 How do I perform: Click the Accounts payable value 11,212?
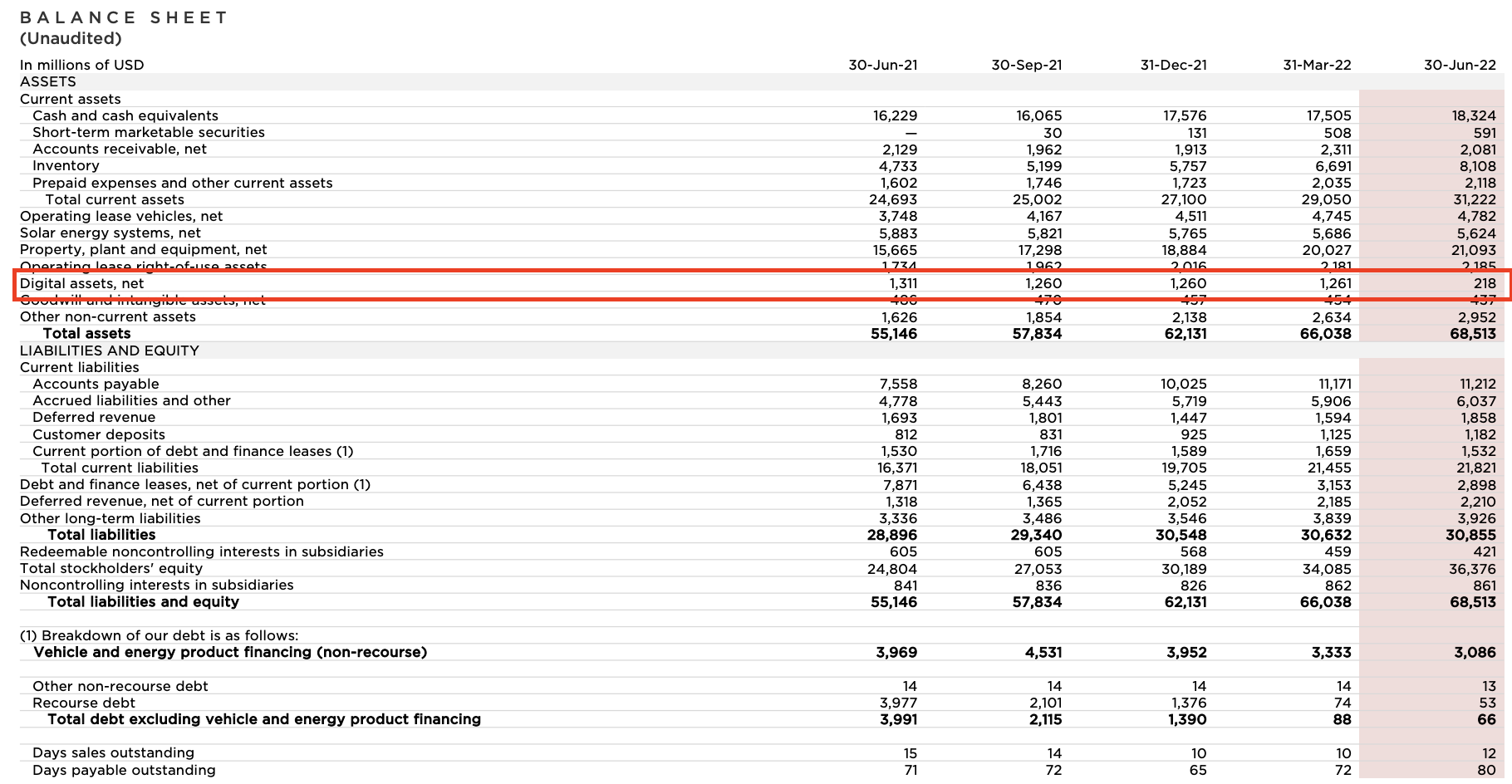1477,384
